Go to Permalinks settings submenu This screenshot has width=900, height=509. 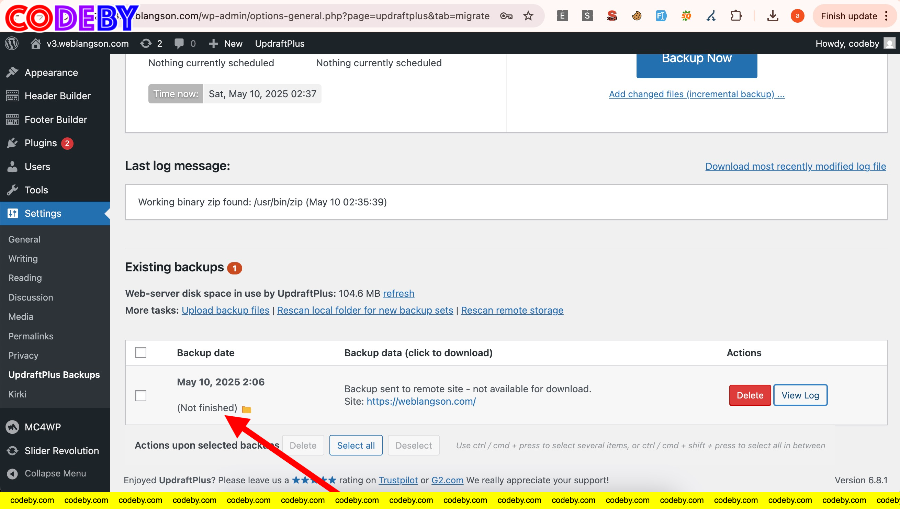point(30,336)
